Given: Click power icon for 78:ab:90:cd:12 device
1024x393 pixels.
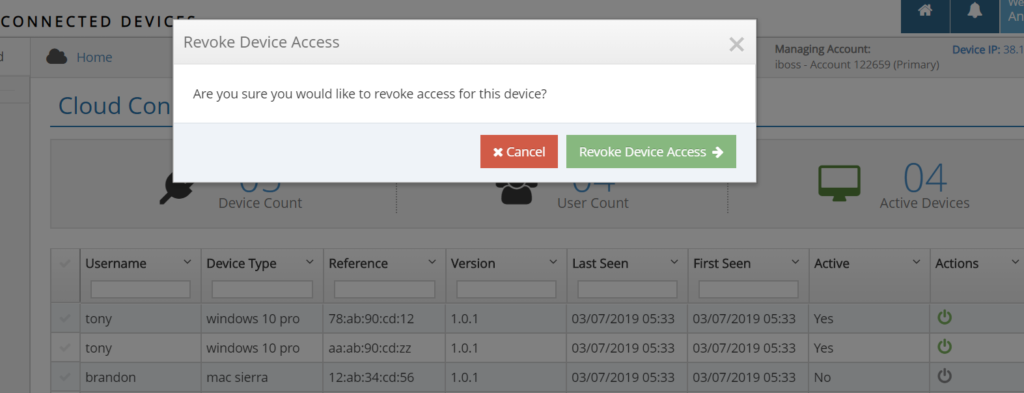Looking at the screenshot, I should (944, 317).
